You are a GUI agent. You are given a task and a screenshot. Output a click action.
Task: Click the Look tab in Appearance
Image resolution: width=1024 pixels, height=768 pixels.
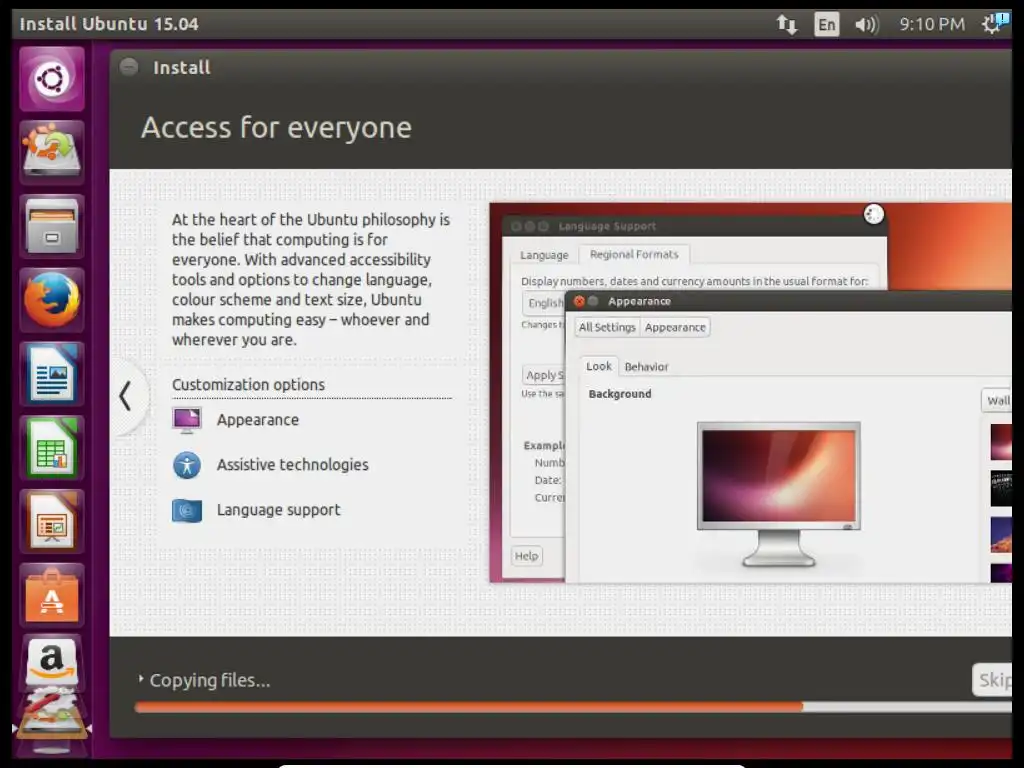coord(599,366)
